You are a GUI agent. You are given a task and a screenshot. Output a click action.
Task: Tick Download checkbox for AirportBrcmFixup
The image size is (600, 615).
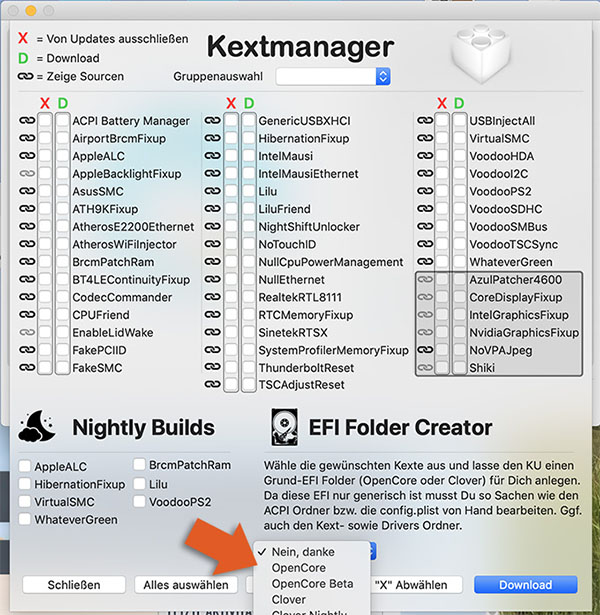[x=63, y=138]
